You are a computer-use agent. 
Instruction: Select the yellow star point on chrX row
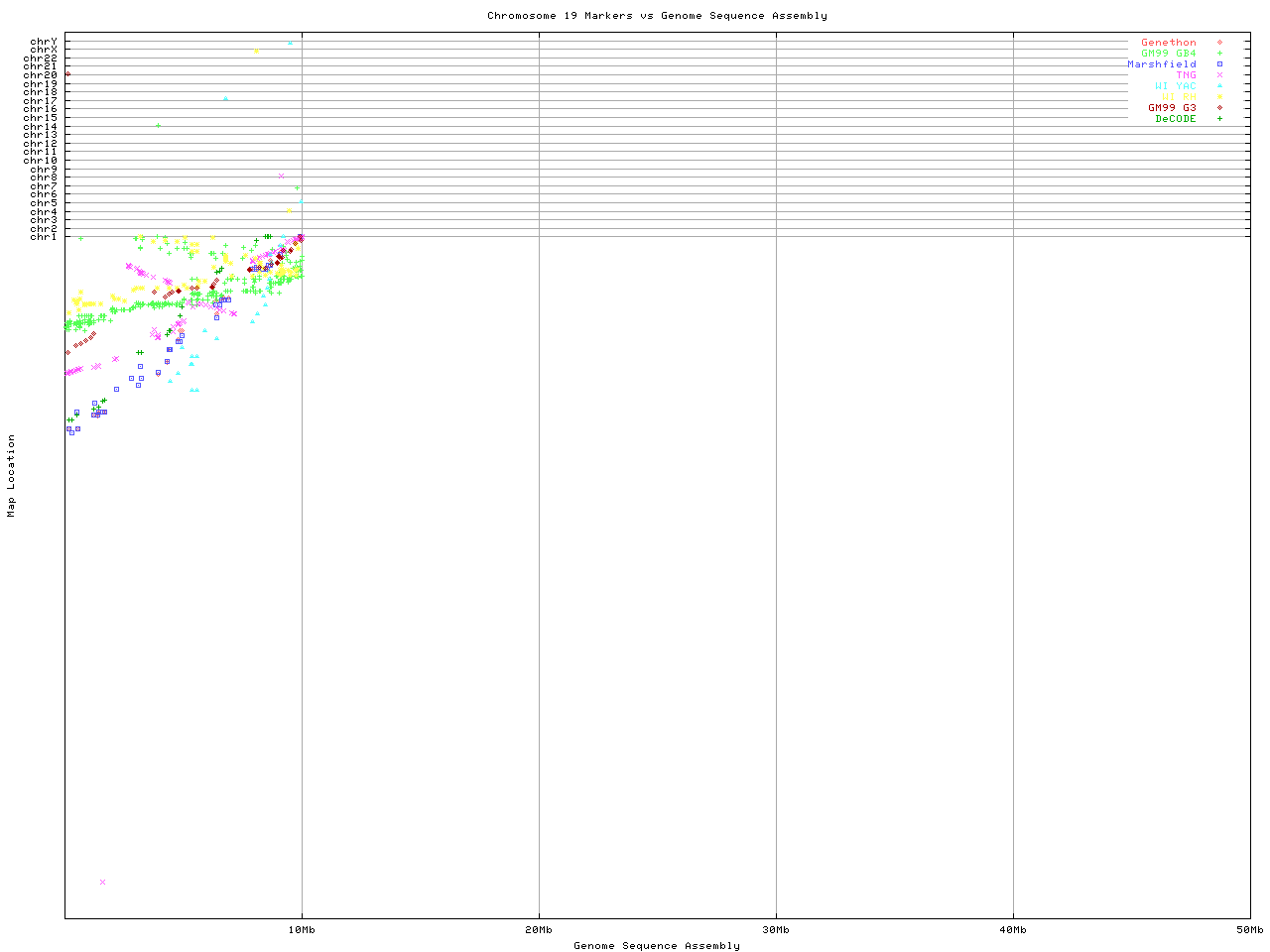pyautogui.click(x=256, y=51)
